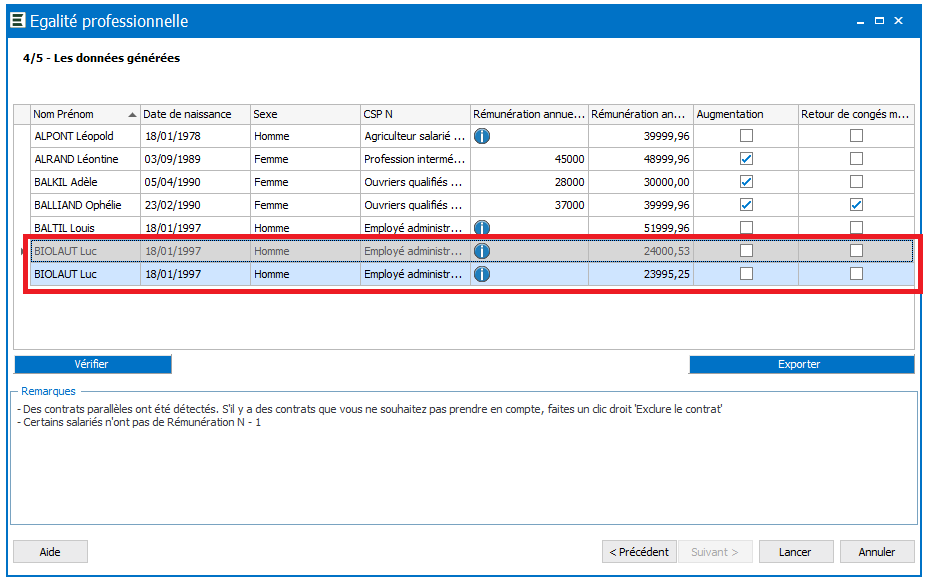Click the Lancer button
This screenshot has height=583, width=926.
pos(795,552)
